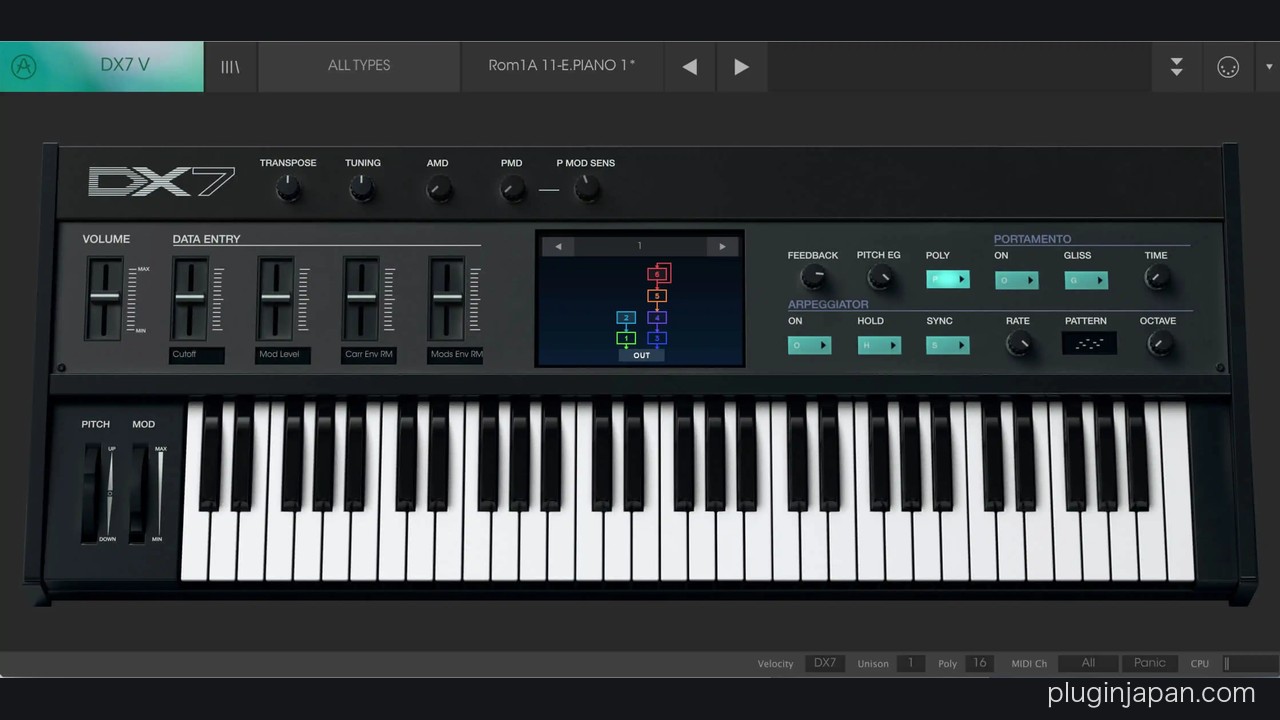Viewport: 1280px width, 720px height.
Task: Click operator 3 in algorithm display
Action: pyautogui.click(x=657, y=339)
